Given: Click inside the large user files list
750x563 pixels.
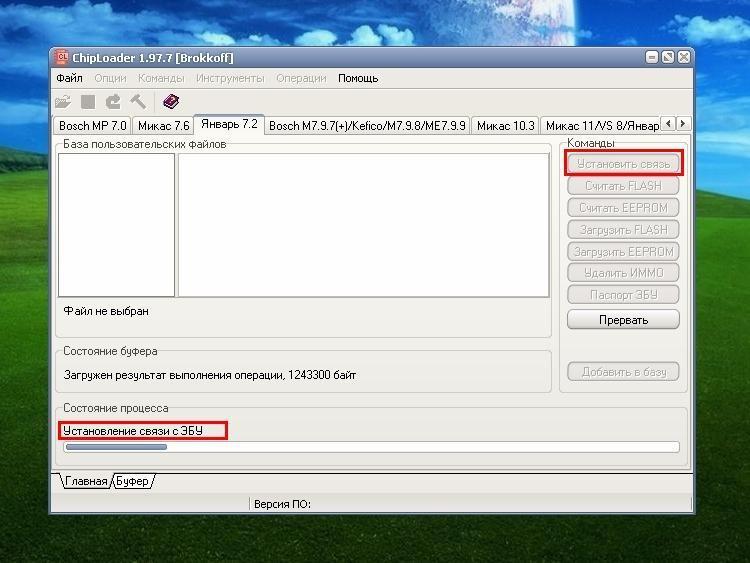Looking at the screenshot, I should click(x=363, y=225).
